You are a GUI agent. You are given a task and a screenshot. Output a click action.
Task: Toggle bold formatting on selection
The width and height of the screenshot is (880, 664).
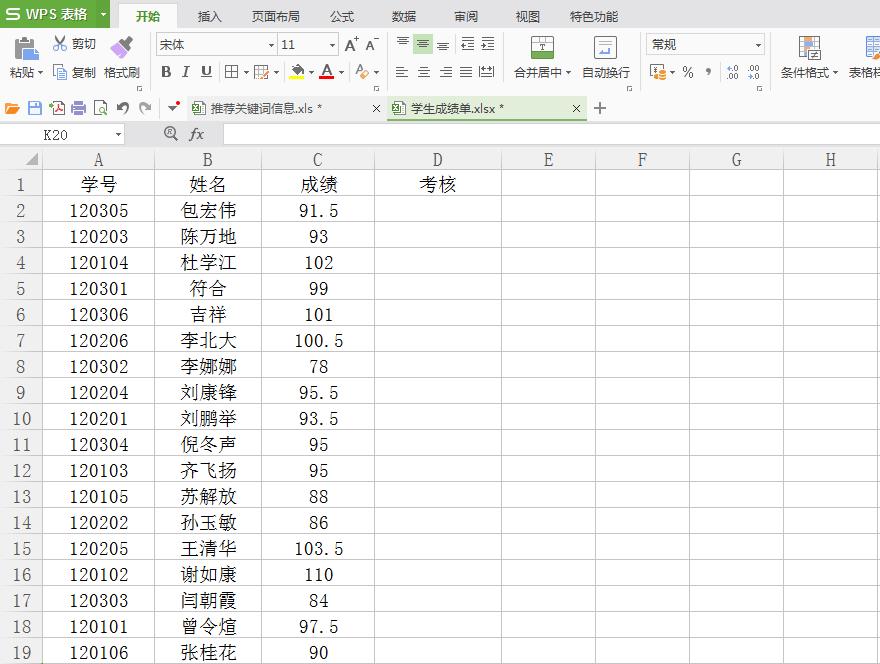point(166,72)
